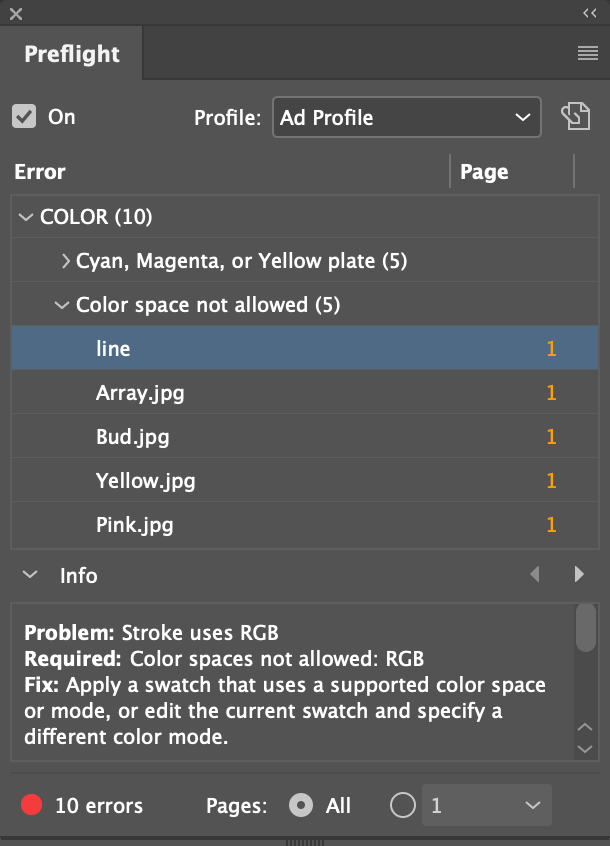Screen dimensions: 610x846
Task: Collapse panel with double-arrow icon
Action: (x=590, y=13)
